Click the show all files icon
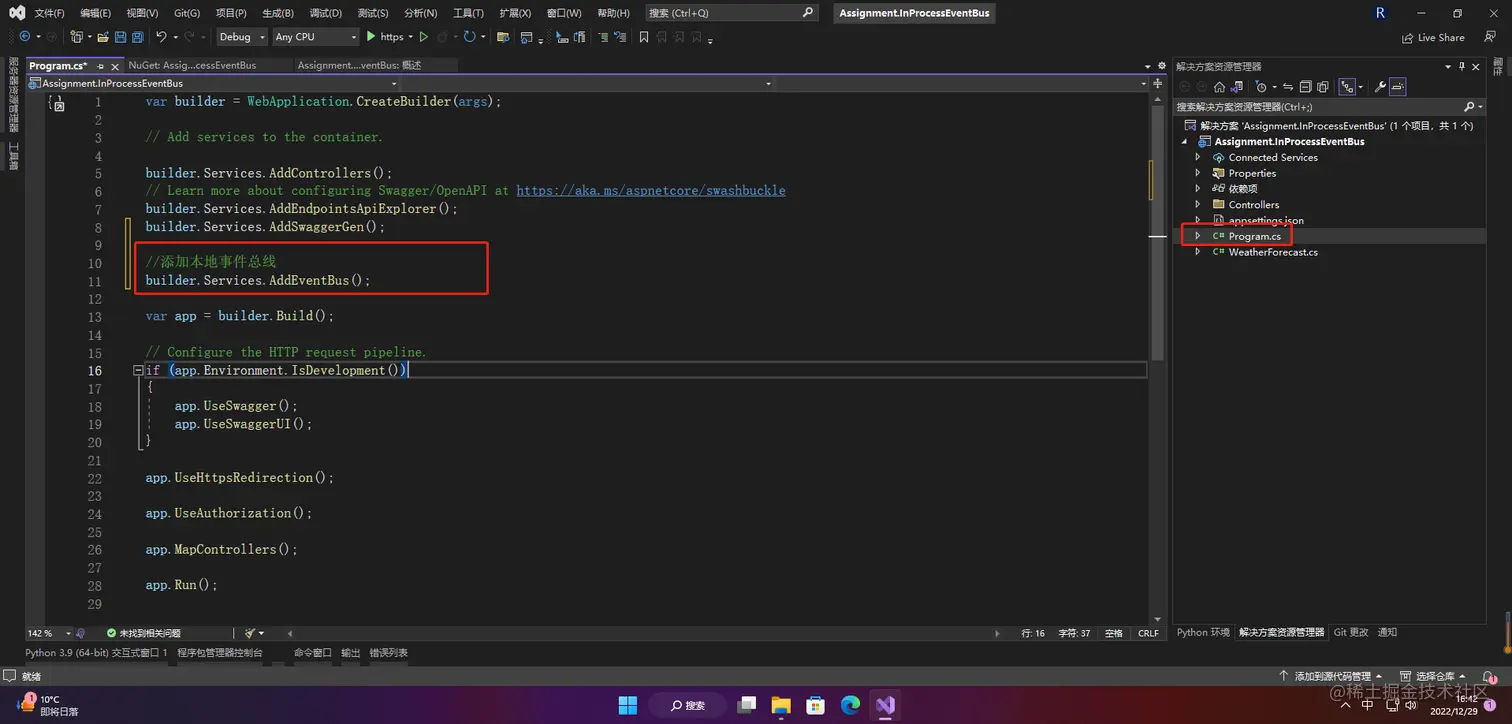 (1323, 87)
